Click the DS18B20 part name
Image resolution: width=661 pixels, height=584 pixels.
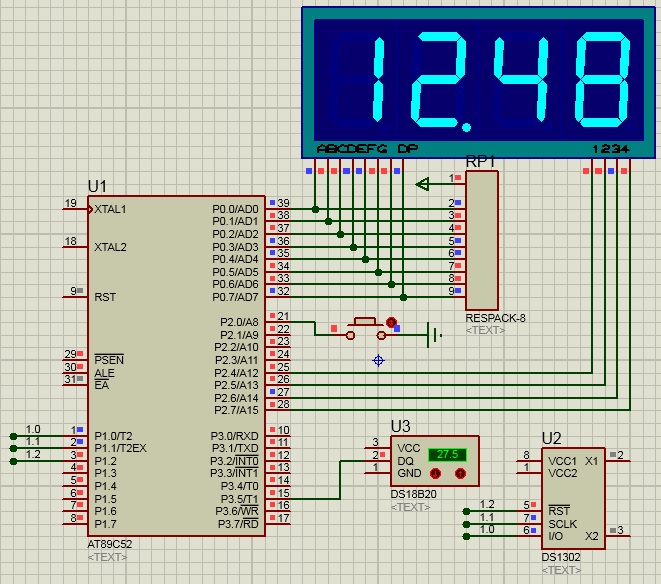(413, 494)
